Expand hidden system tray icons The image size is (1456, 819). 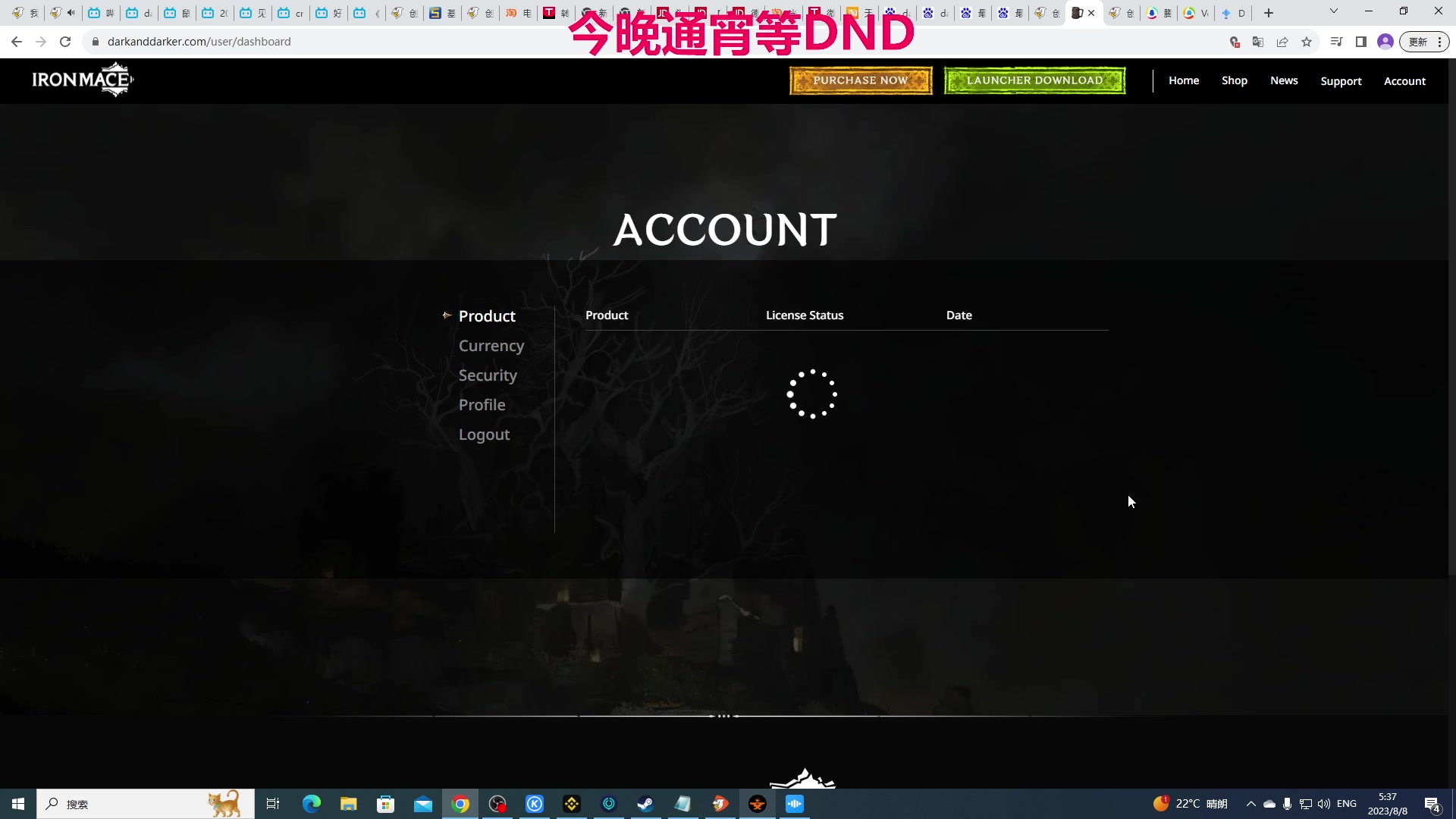point(1251,804)
